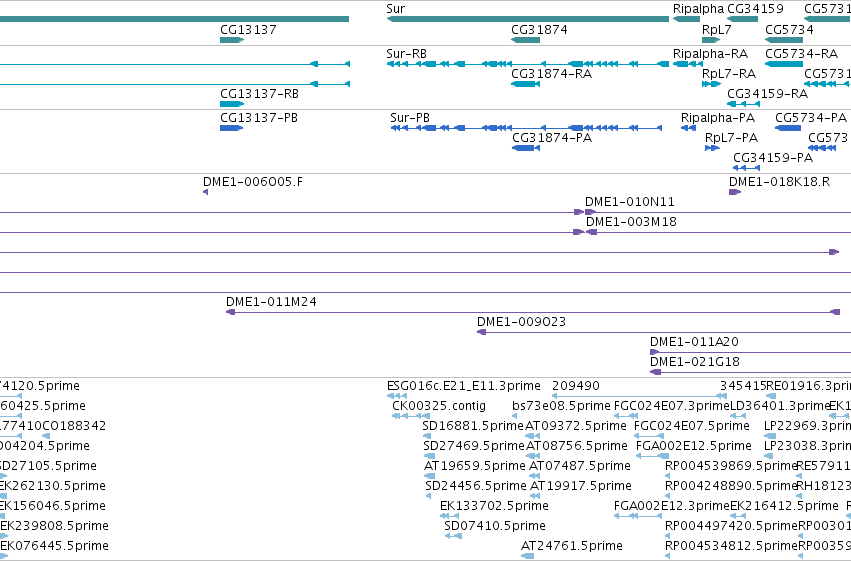This screenshot has height=561, width=851.
Task: Click the AT19917.5prime EST label
Action: [581, 486]
